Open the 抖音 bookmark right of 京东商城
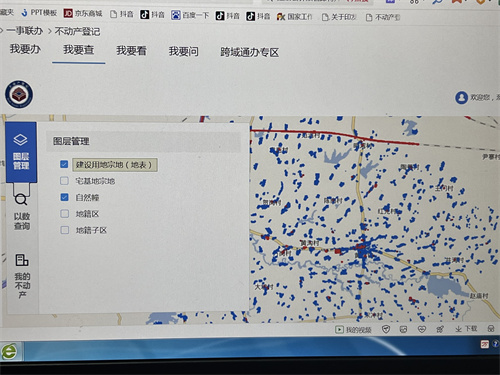The width and height of the screenshot is (500, 375). (122, 14)
